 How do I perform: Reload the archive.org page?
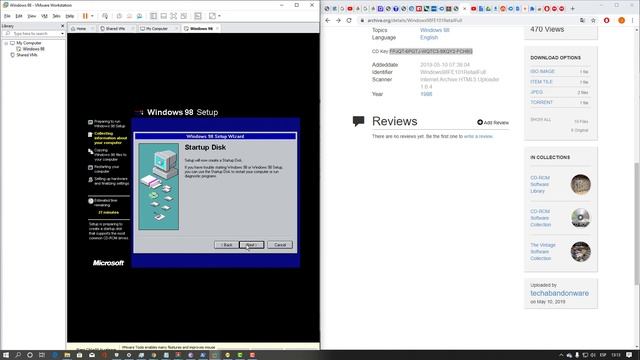tap(349, 20)
